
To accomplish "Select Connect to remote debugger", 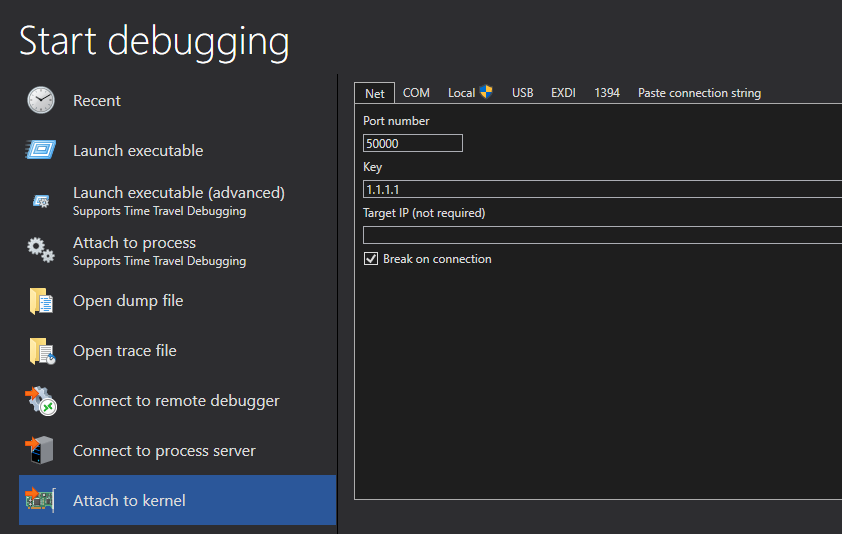I will pos(177,400).
